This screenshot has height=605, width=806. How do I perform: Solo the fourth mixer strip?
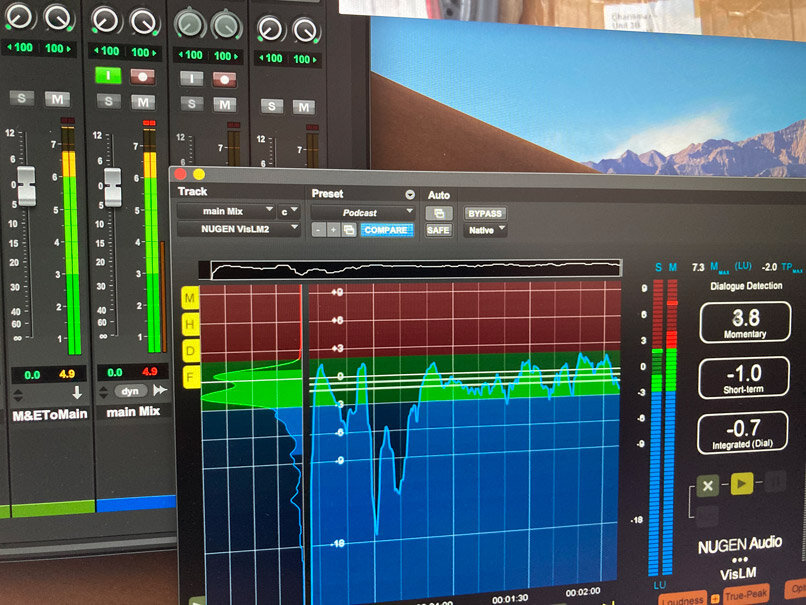pos(271,106)
